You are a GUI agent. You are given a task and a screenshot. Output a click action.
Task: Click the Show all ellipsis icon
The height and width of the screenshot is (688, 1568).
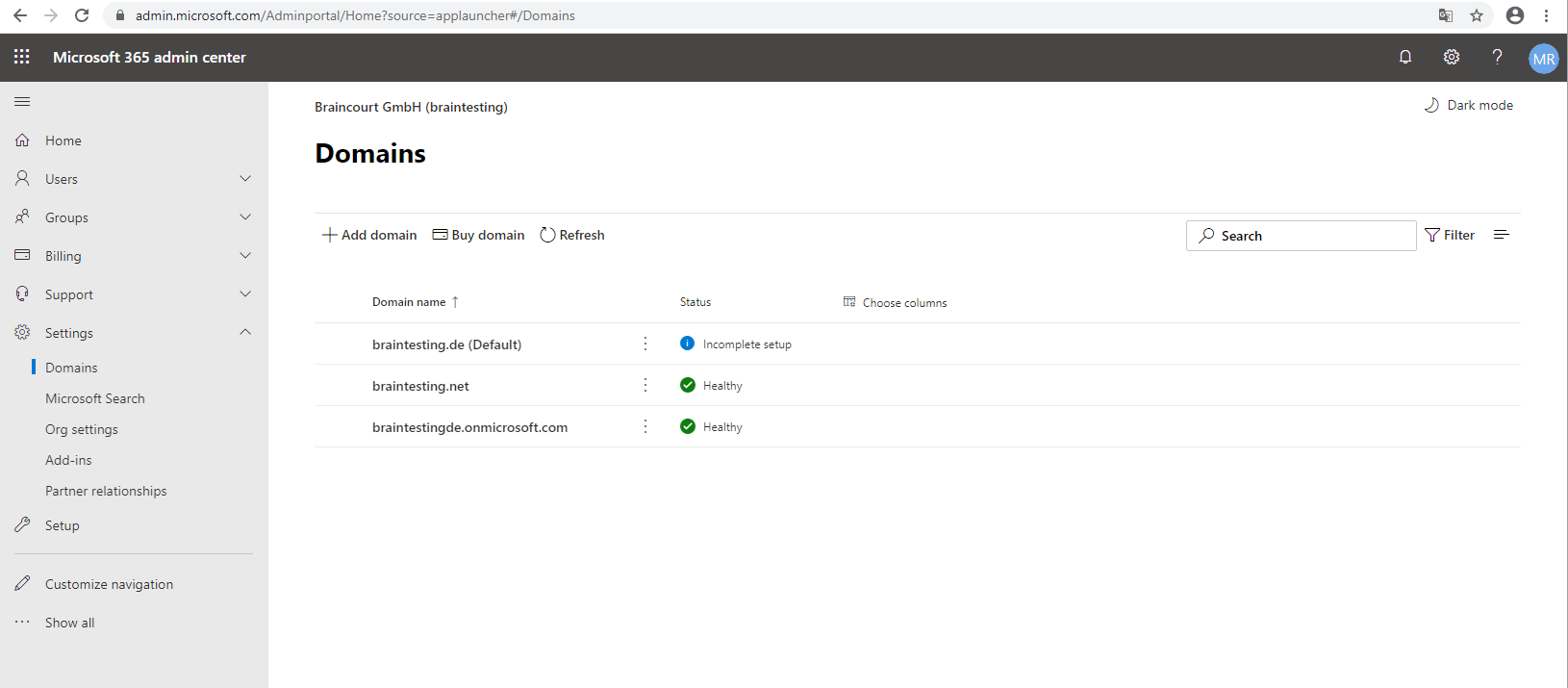tap(22, 623)
